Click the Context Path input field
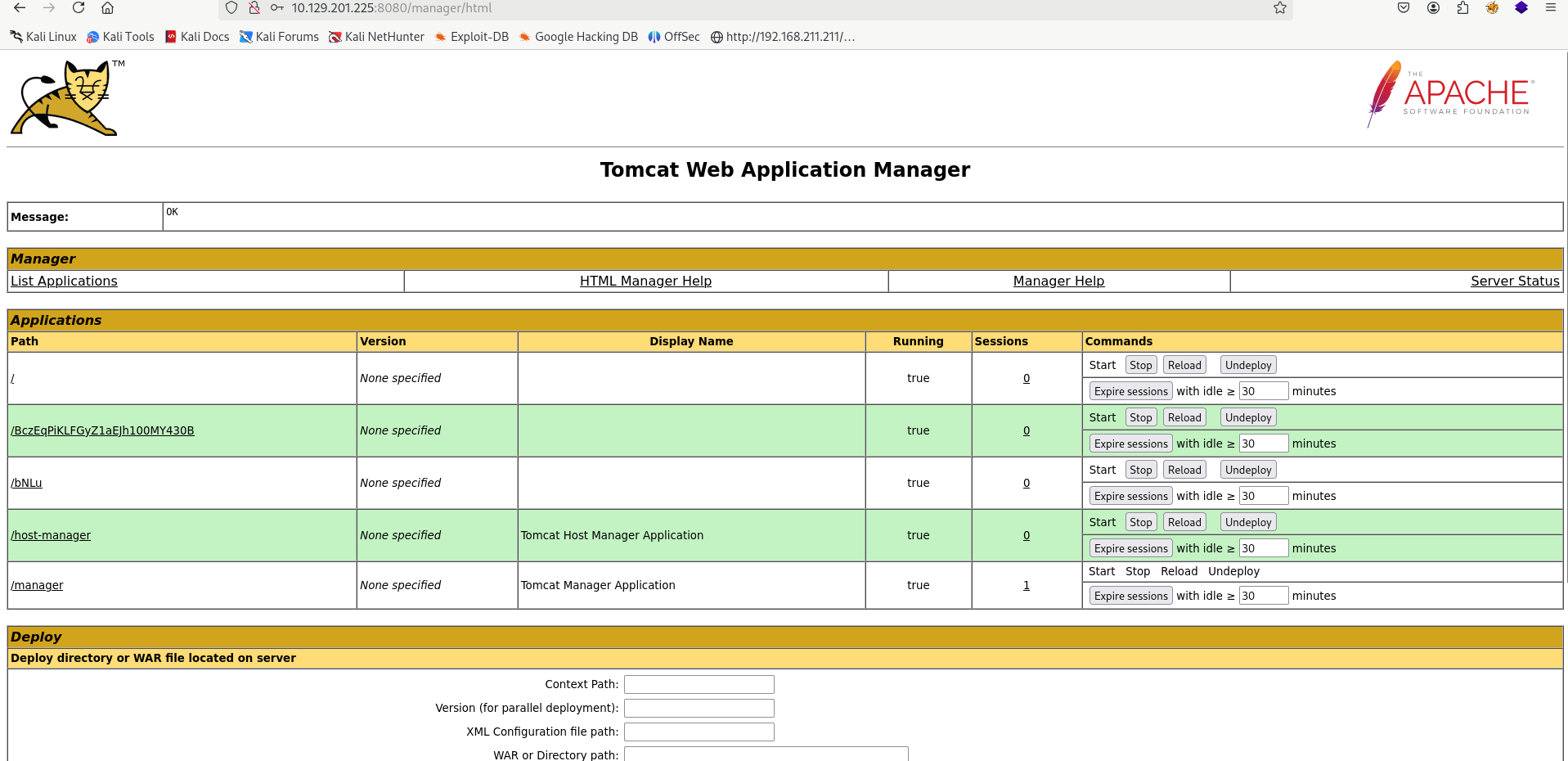Image resolution: width=1568 pixels, height=761 pixels. tap(699, 684)
